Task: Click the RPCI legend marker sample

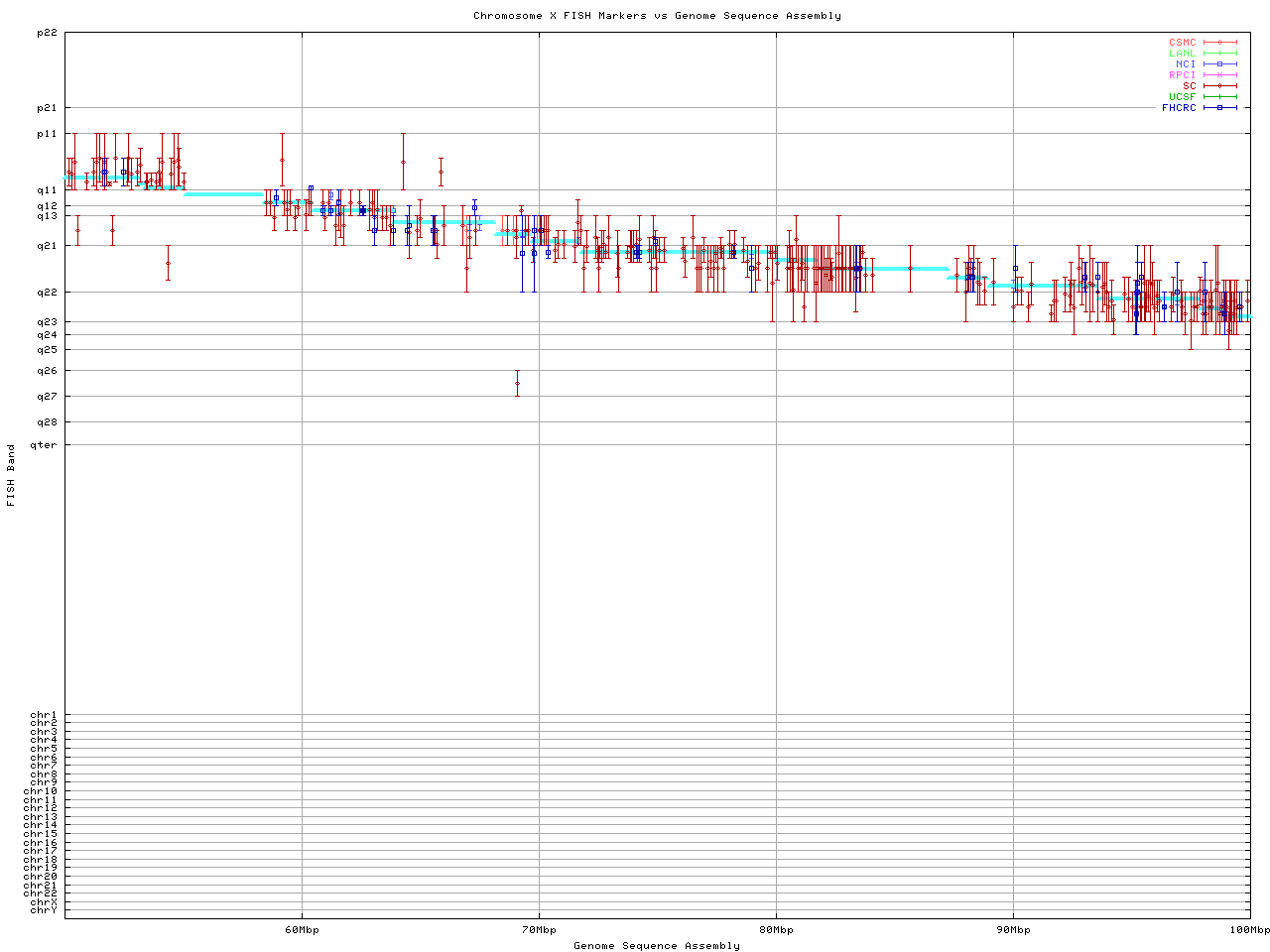Action: point(1219,75)
